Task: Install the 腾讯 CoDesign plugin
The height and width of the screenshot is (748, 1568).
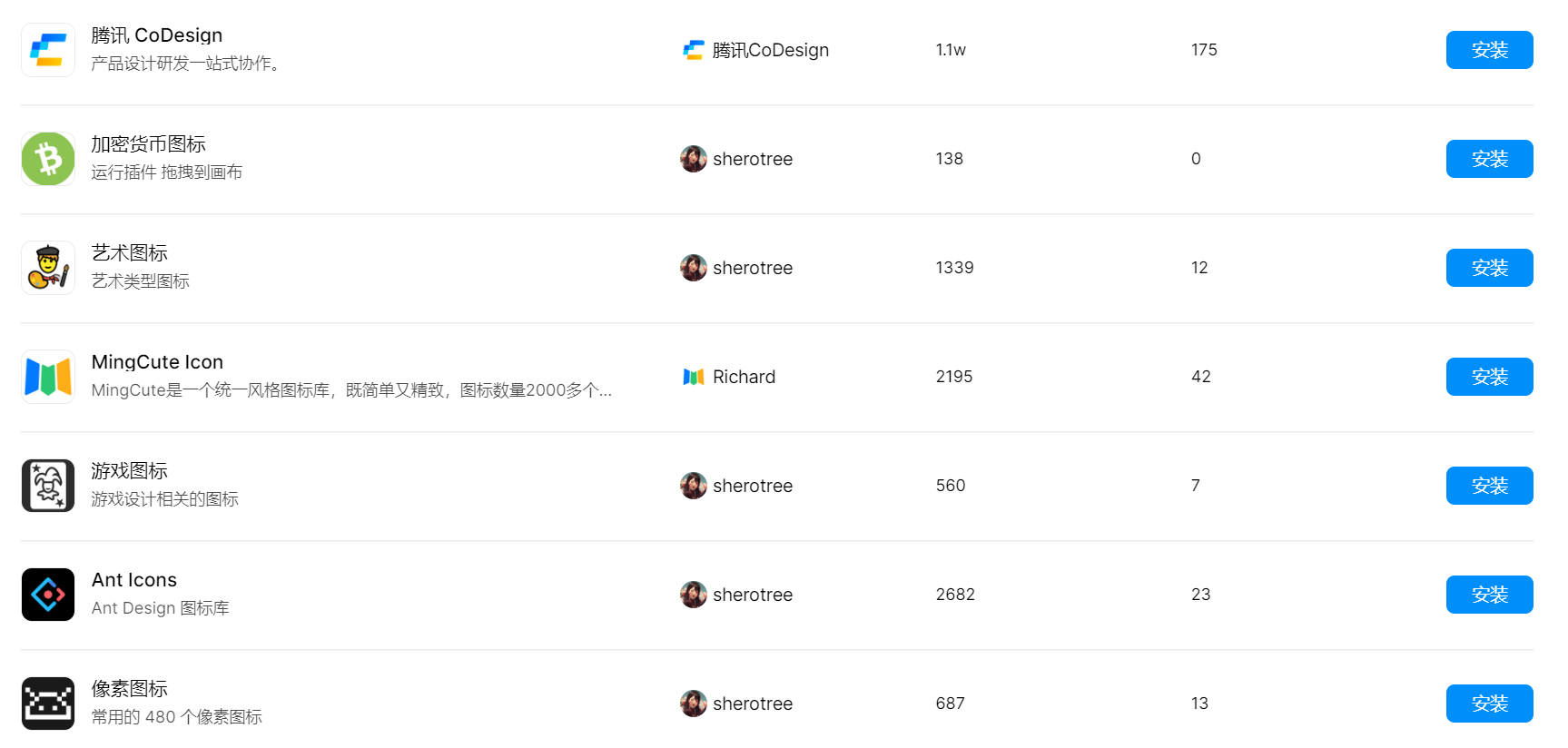Action: (x=1489, y=50)
